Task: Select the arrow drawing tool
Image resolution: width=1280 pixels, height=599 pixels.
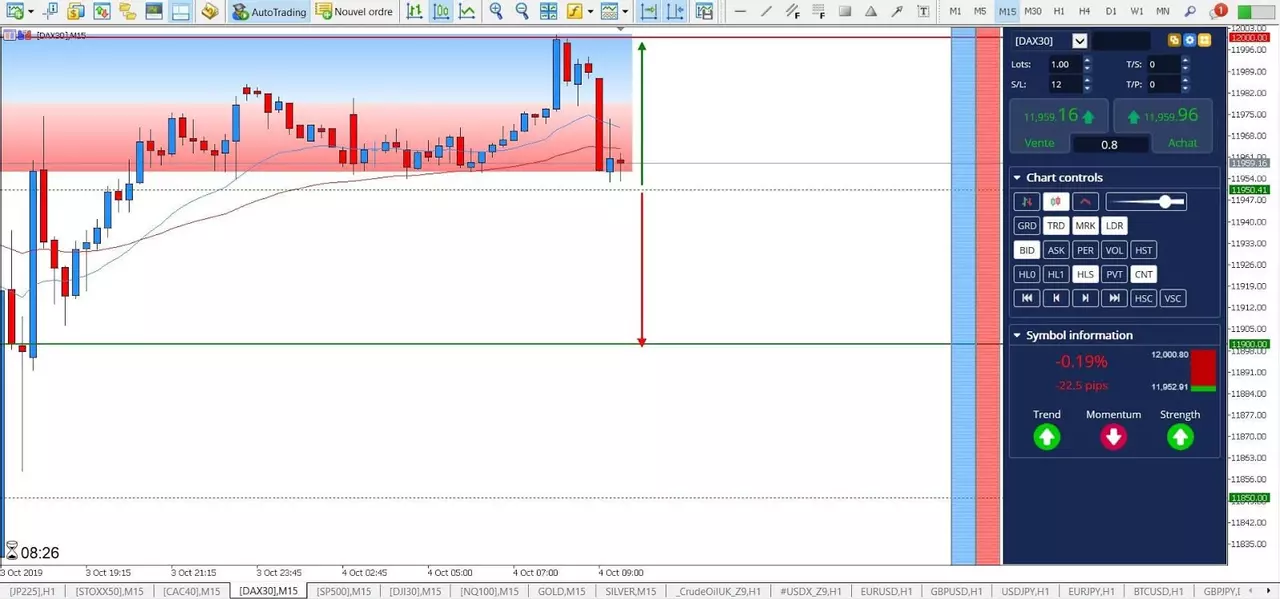Action: coord(897,11)
